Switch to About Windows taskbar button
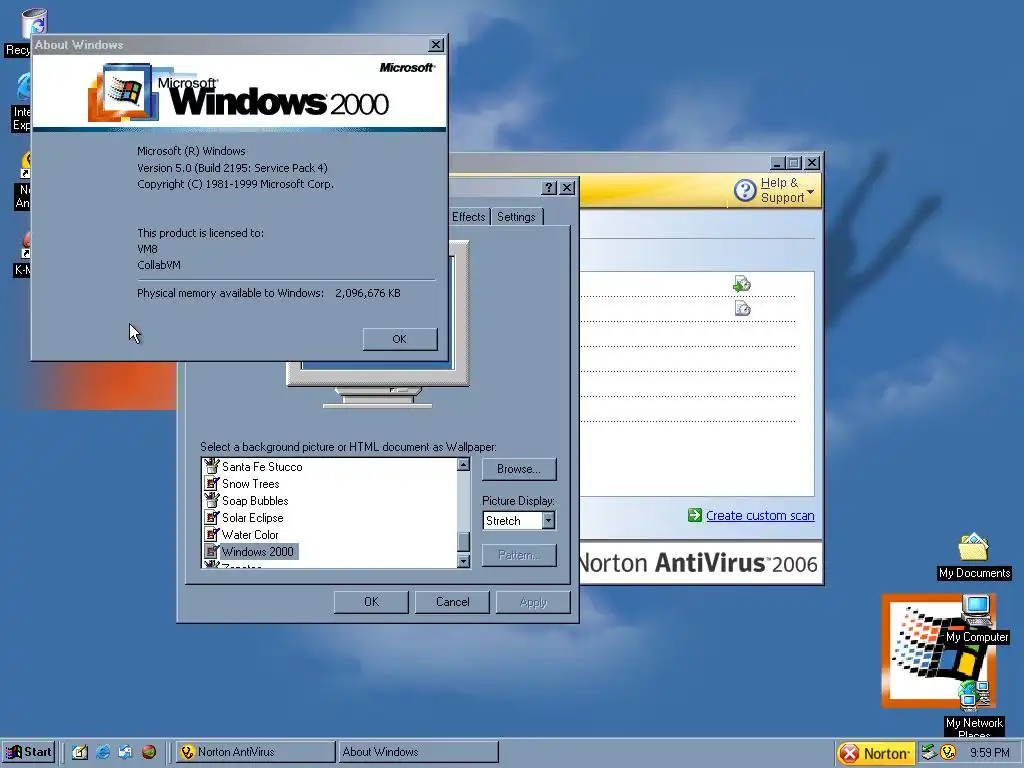 click(418, 752)
